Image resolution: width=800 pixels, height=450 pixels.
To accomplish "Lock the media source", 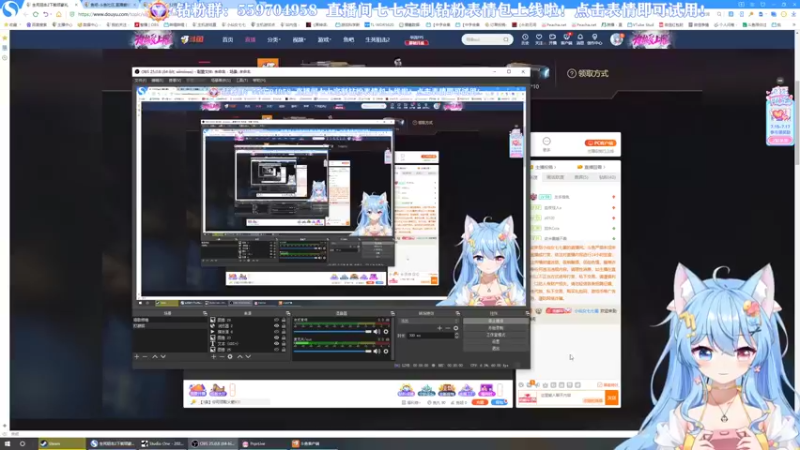I will (283, 332).
